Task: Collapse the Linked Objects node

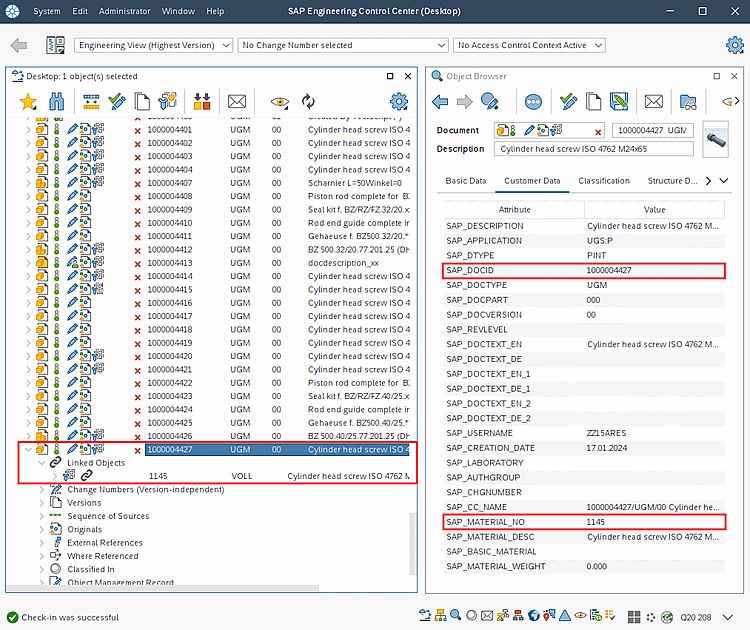Action: [42, 463]
